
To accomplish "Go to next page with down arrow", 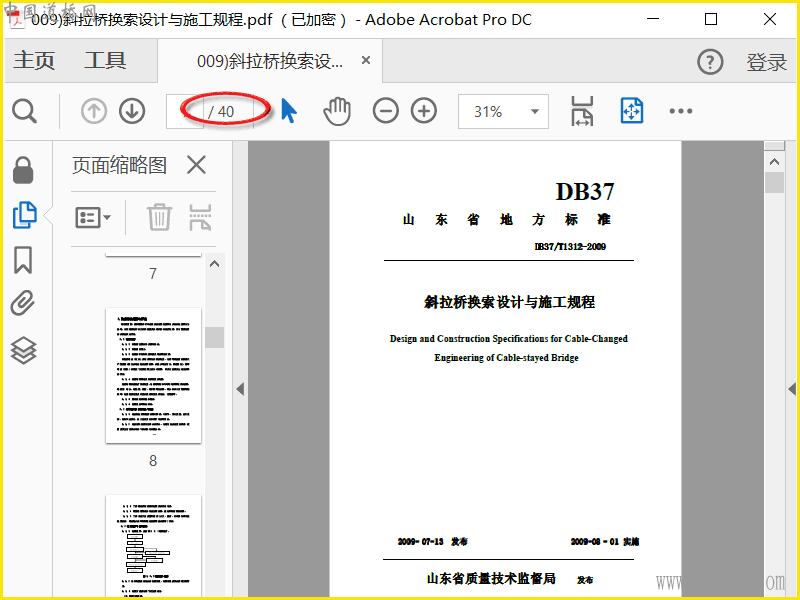I will (x=132, y=111).
